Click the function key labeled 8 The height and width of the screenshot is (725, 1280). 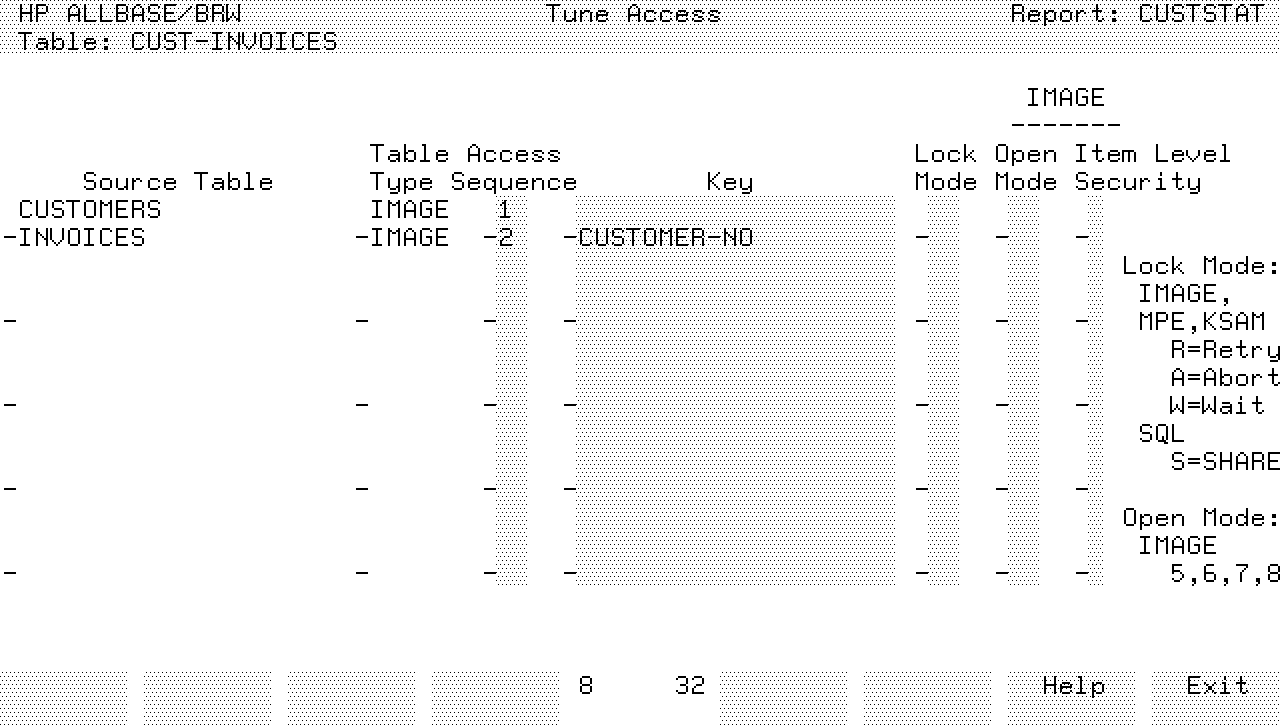585,686
